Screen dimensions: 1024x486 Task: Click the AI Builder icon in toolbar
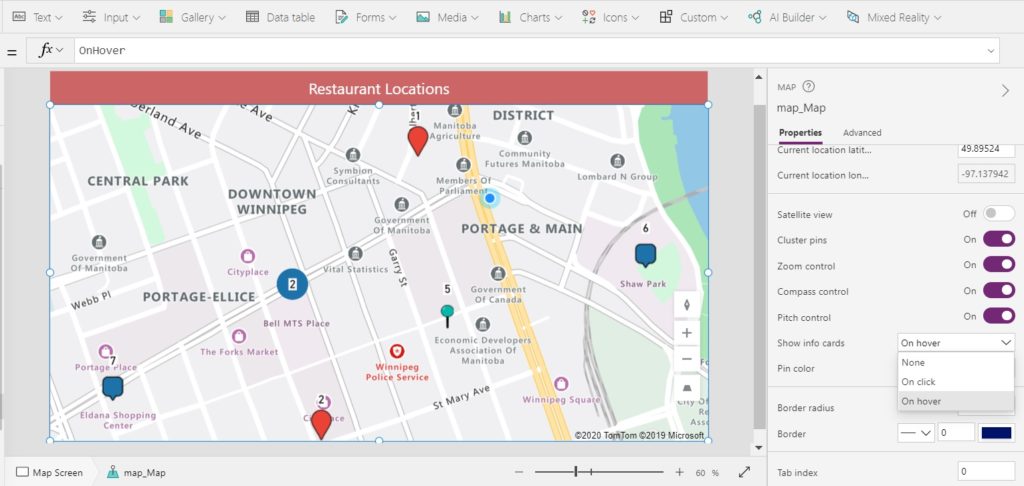[755, 18]
